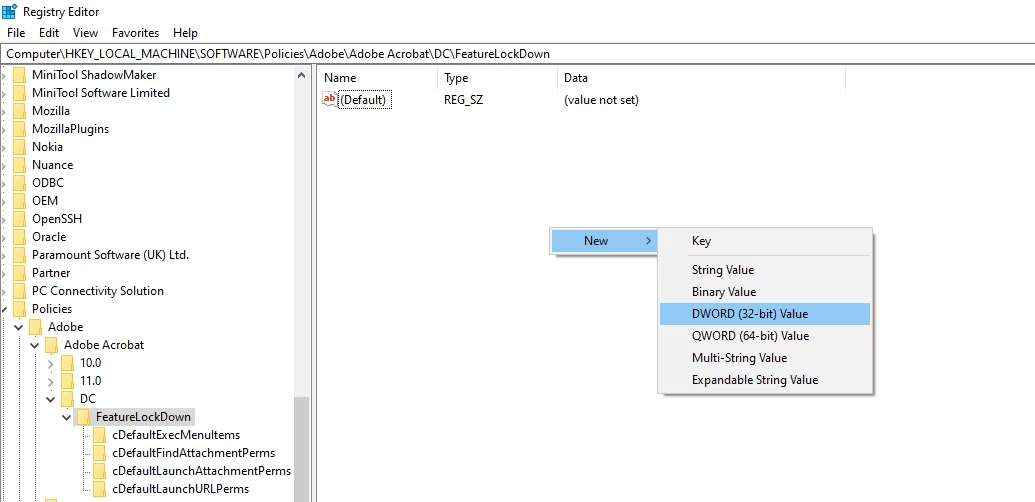1035x502 pixels.
Task: Click the cDefaultLaunchURLPerms folder icon
Action: (99, 489)
